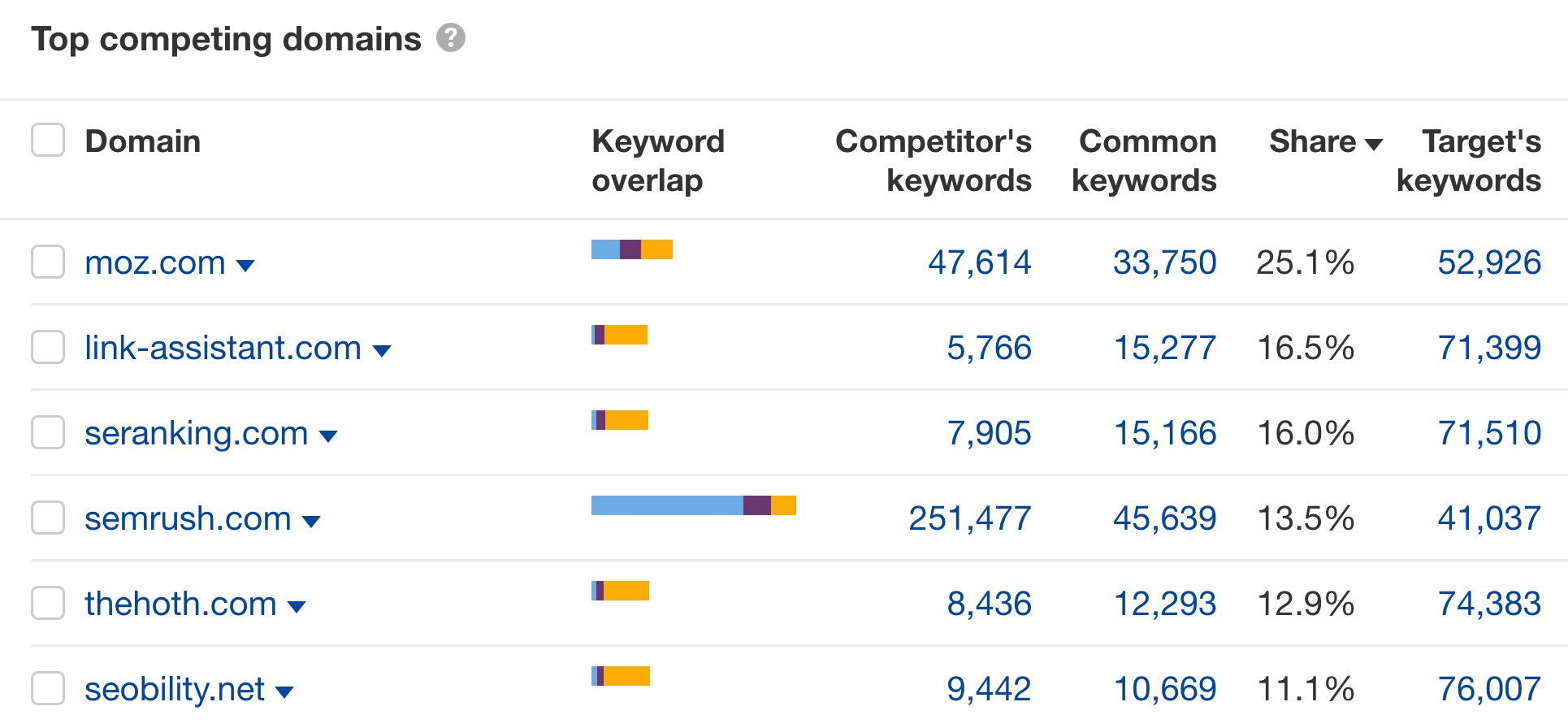Expand the seranking.com dropdown arrow
Image resolution: width=1568 pixels, height=728 pixels.
coord(328,435)
